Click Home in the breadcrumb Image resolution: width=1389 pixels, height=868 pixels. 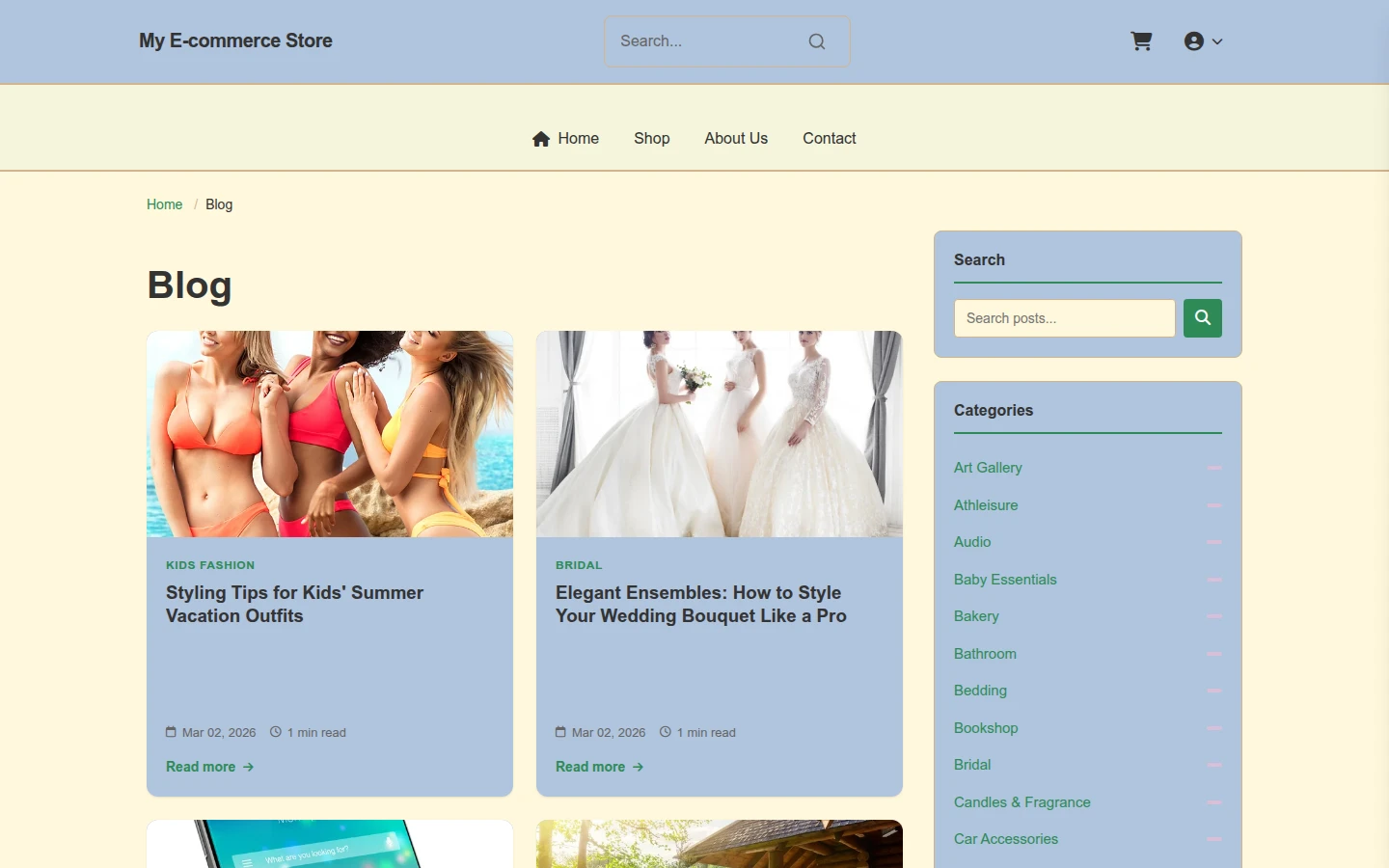pos(164,204)
